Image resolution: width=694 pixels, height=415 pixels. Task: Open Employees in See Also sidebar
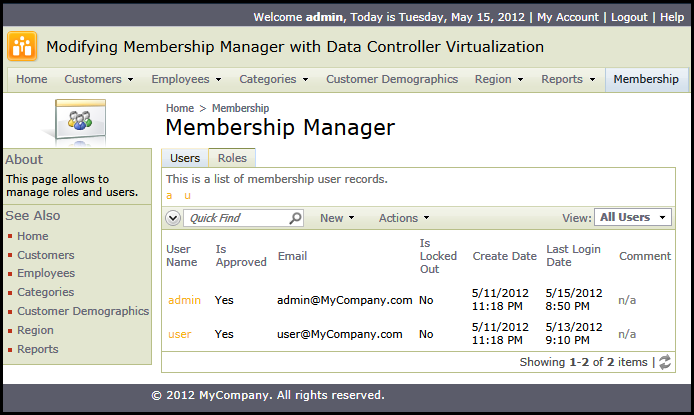(46, 273)
